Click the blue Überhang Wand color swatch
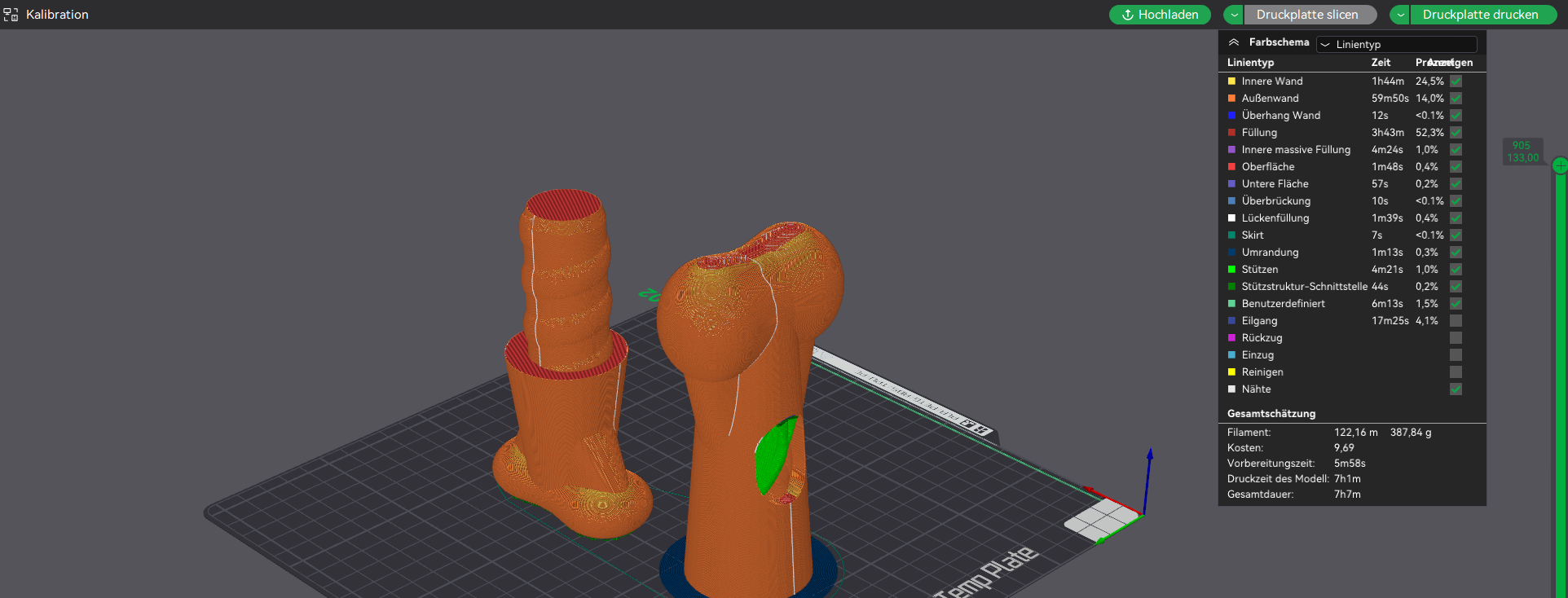 tap(1232, 116)
